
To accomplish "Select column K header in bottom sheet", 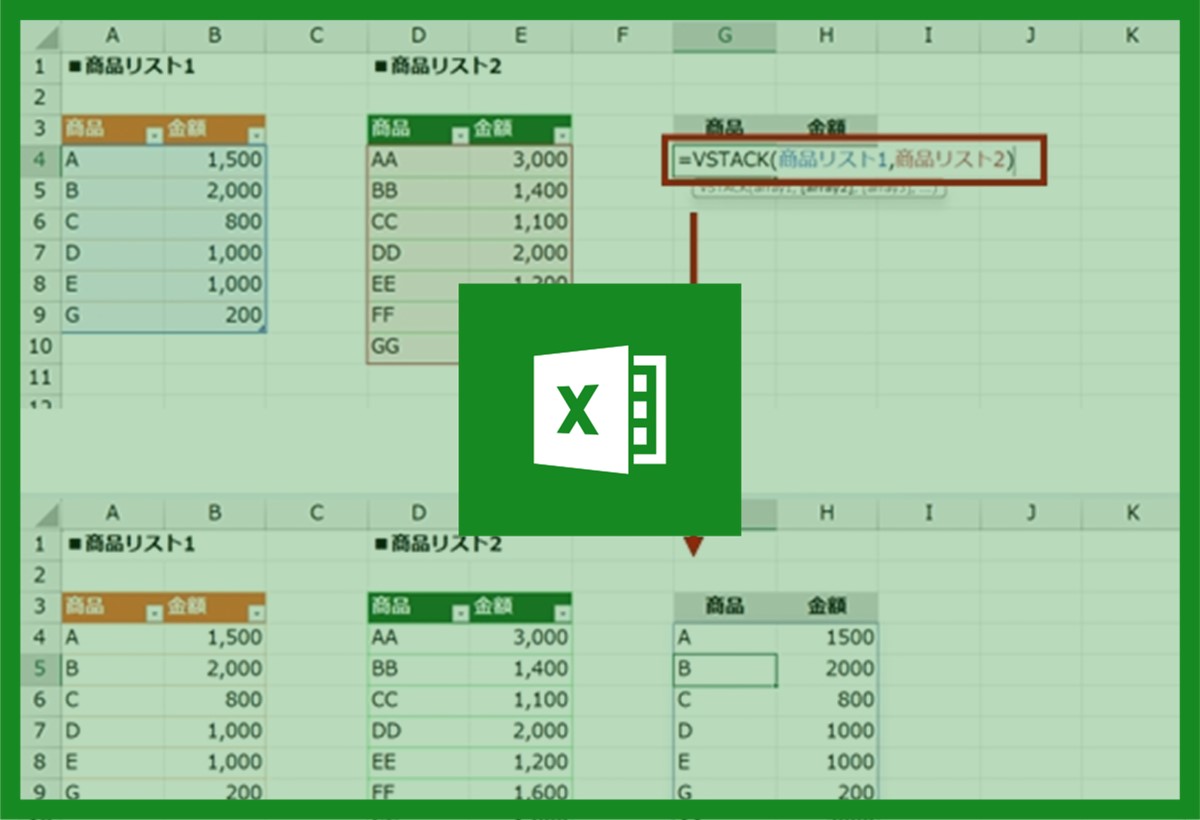I will coord(1132,513).
